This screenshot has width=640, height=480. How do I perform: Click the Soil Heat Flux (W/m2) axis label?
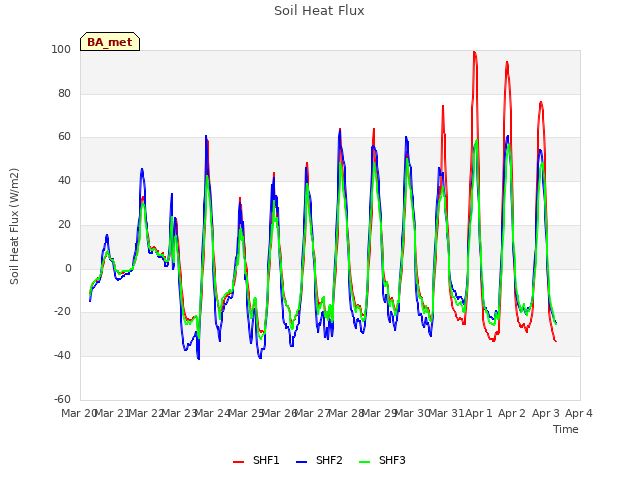[14, 226]
